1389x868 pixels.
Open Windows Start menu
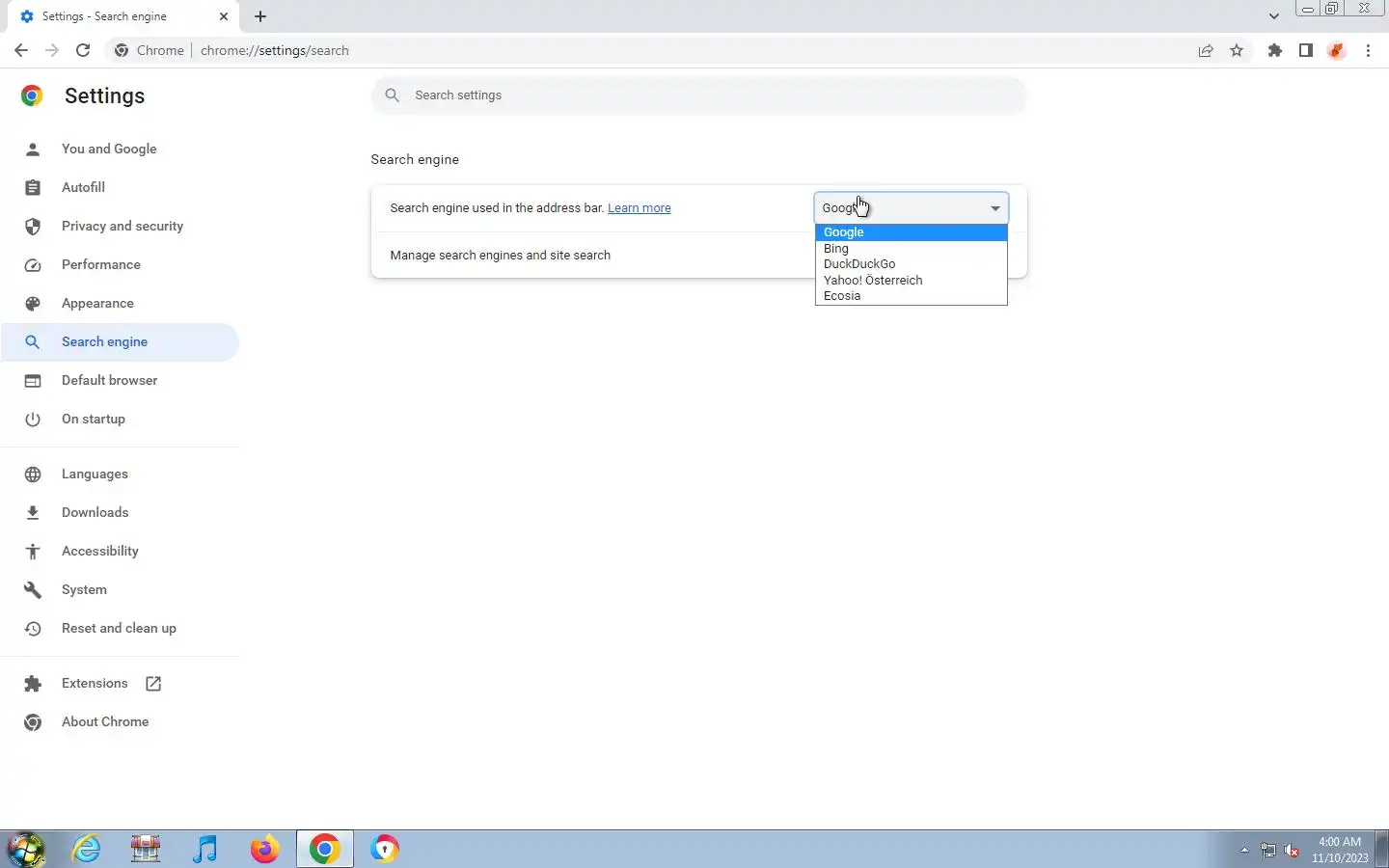[26, 849]
